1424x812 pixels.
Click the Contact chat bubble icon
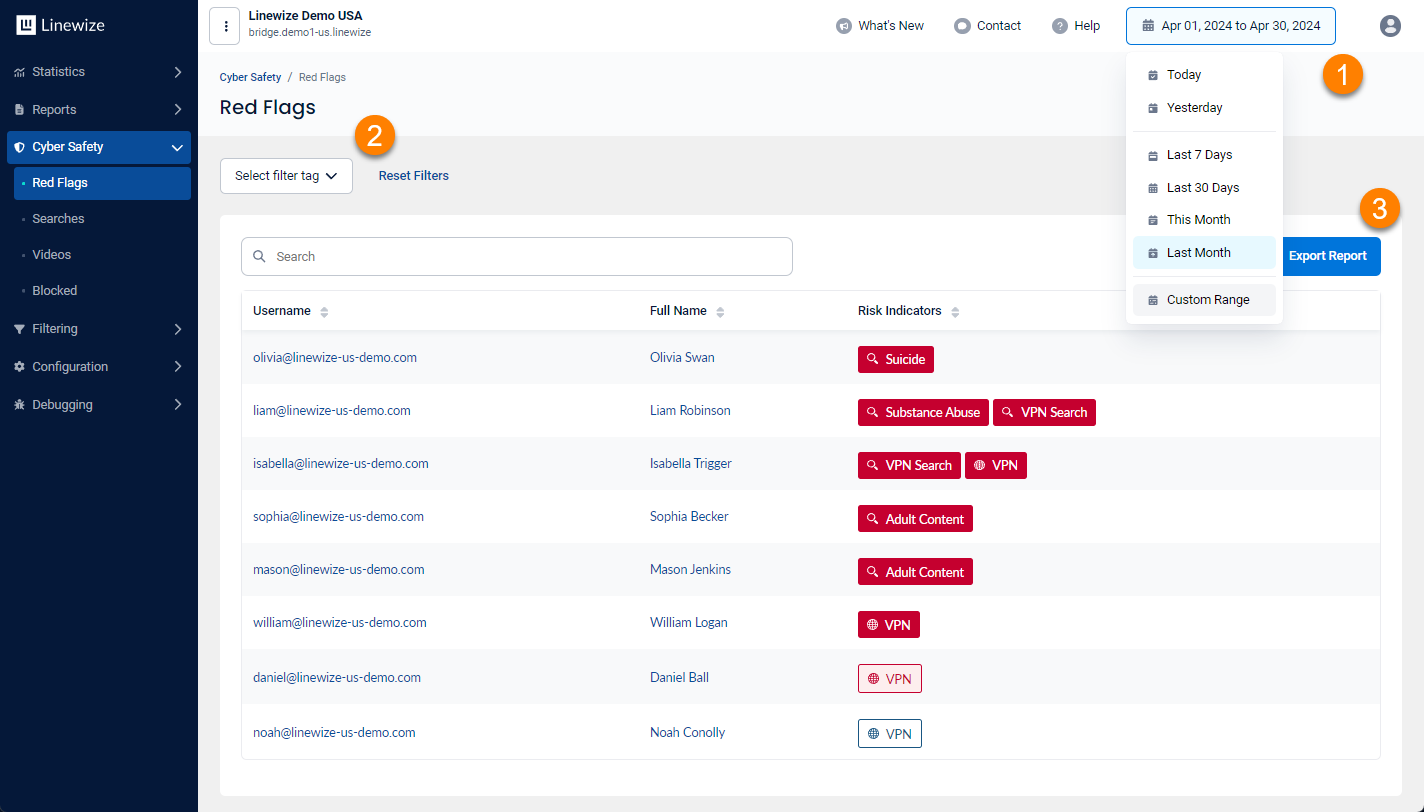pos(962,26)
